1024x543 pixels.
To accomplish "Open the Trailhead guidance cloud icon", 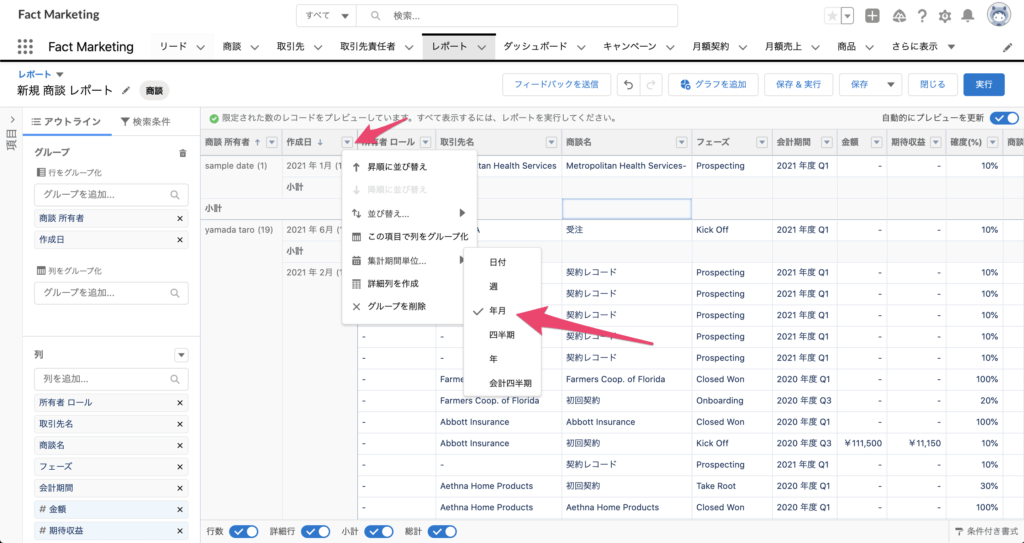I will pos(899,16).
